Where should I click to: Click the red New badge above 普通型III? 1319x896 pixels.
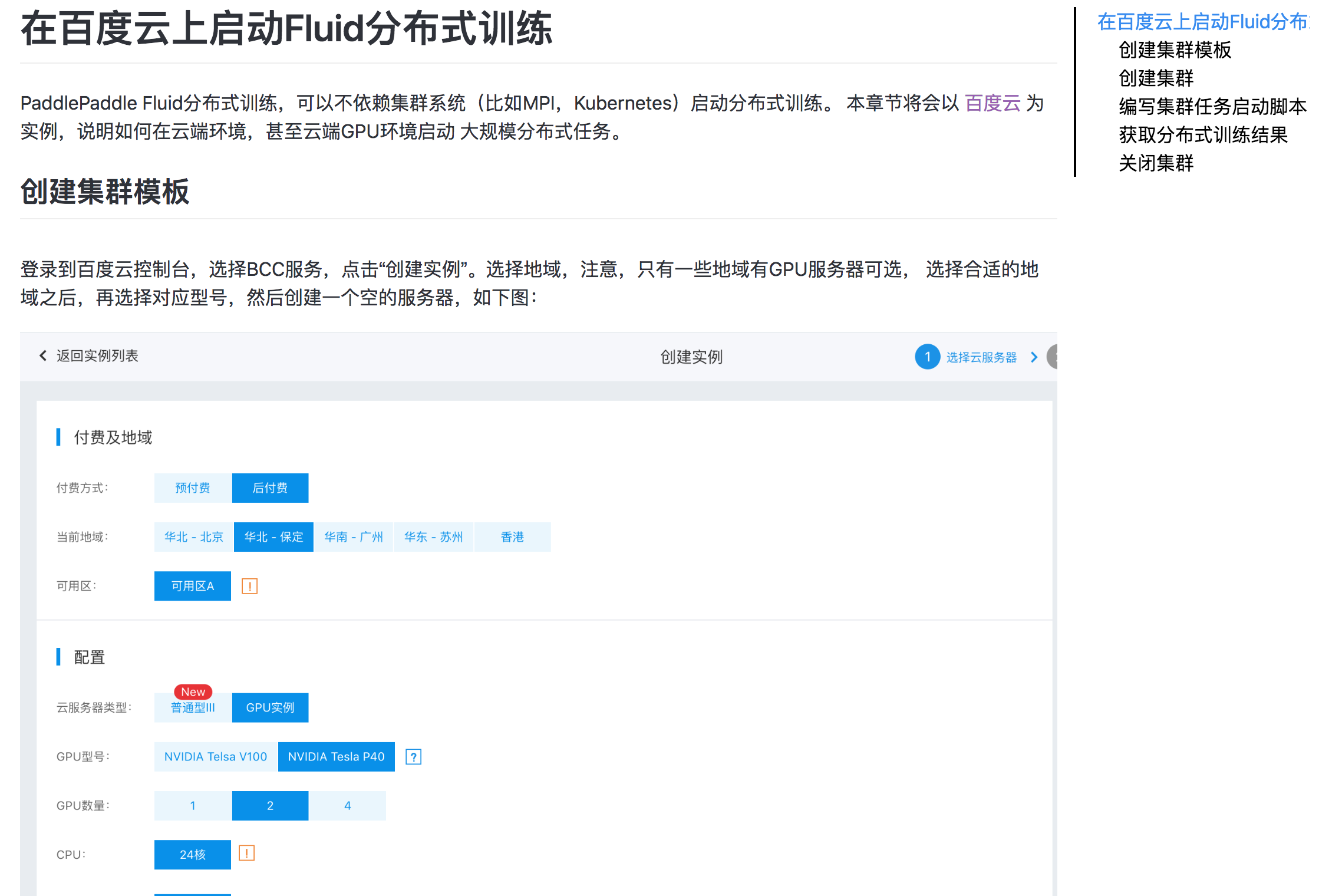tap(193, 691)
